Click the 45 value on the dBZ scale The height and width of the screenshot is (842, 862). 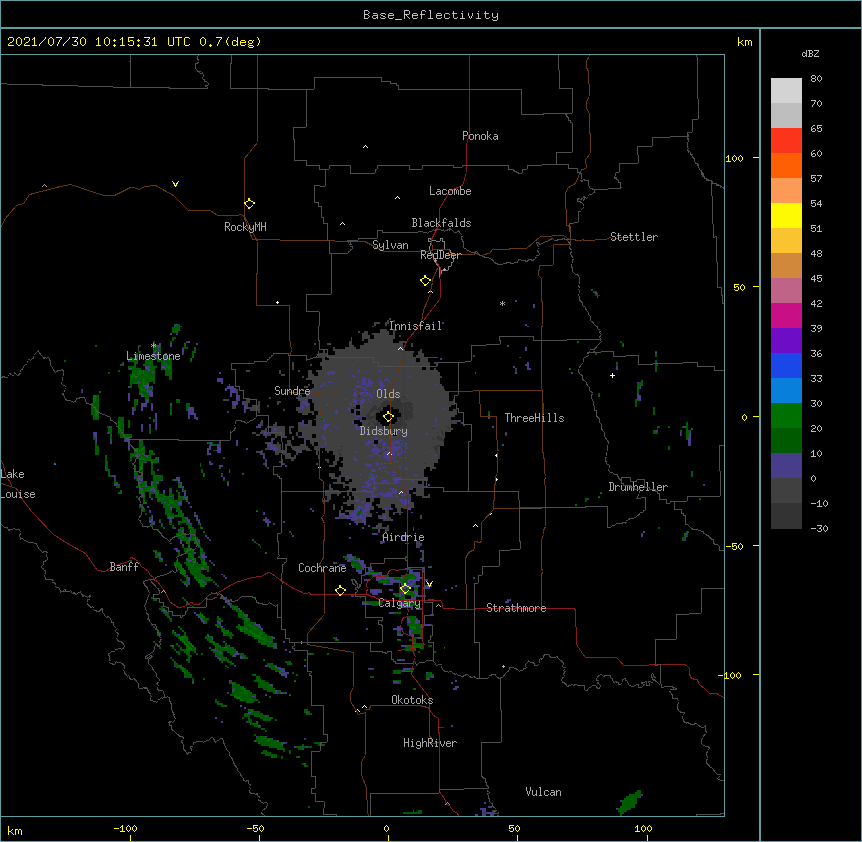816,279
